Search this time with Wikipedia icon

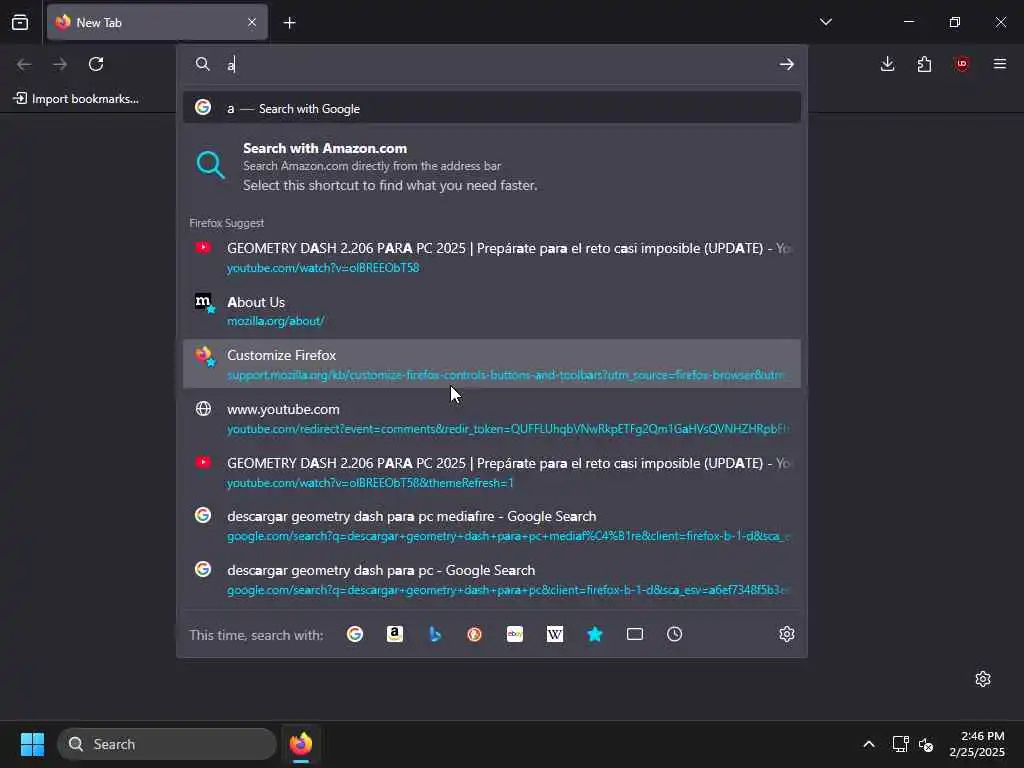click(x=554, y=634)
